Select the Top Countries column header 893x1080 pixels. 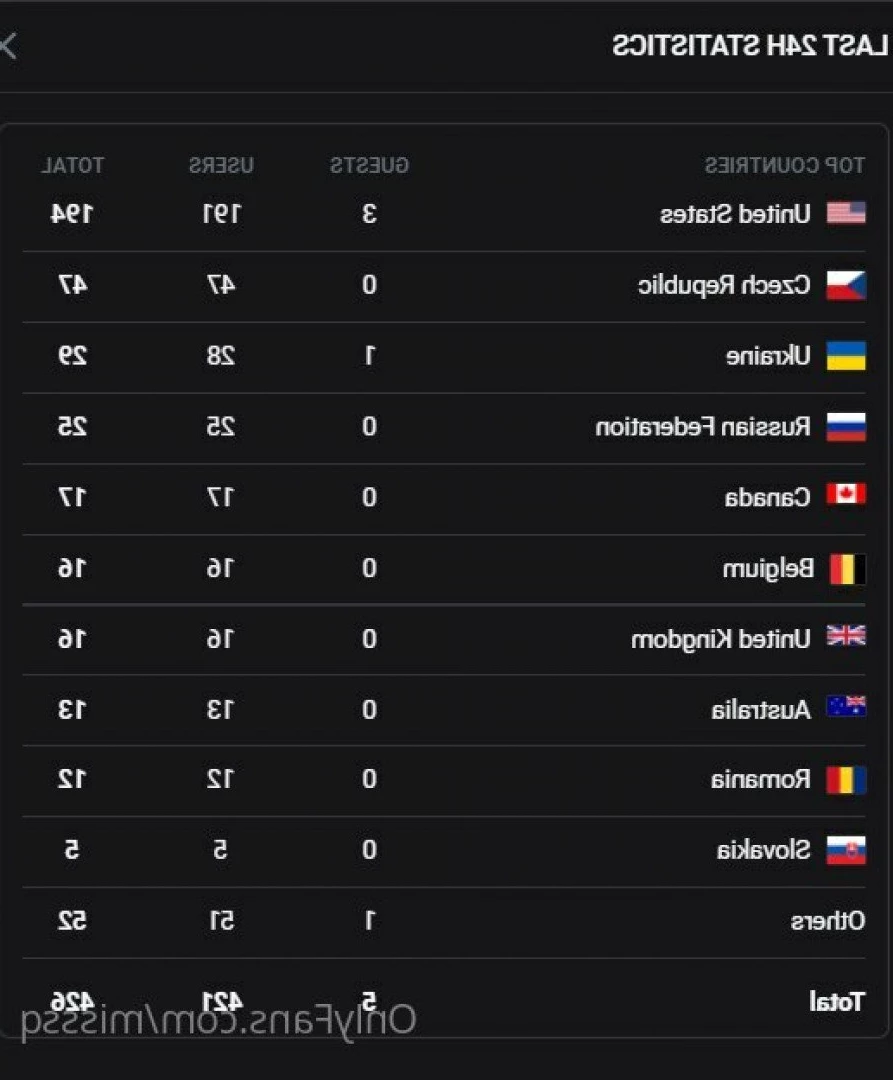784,165
